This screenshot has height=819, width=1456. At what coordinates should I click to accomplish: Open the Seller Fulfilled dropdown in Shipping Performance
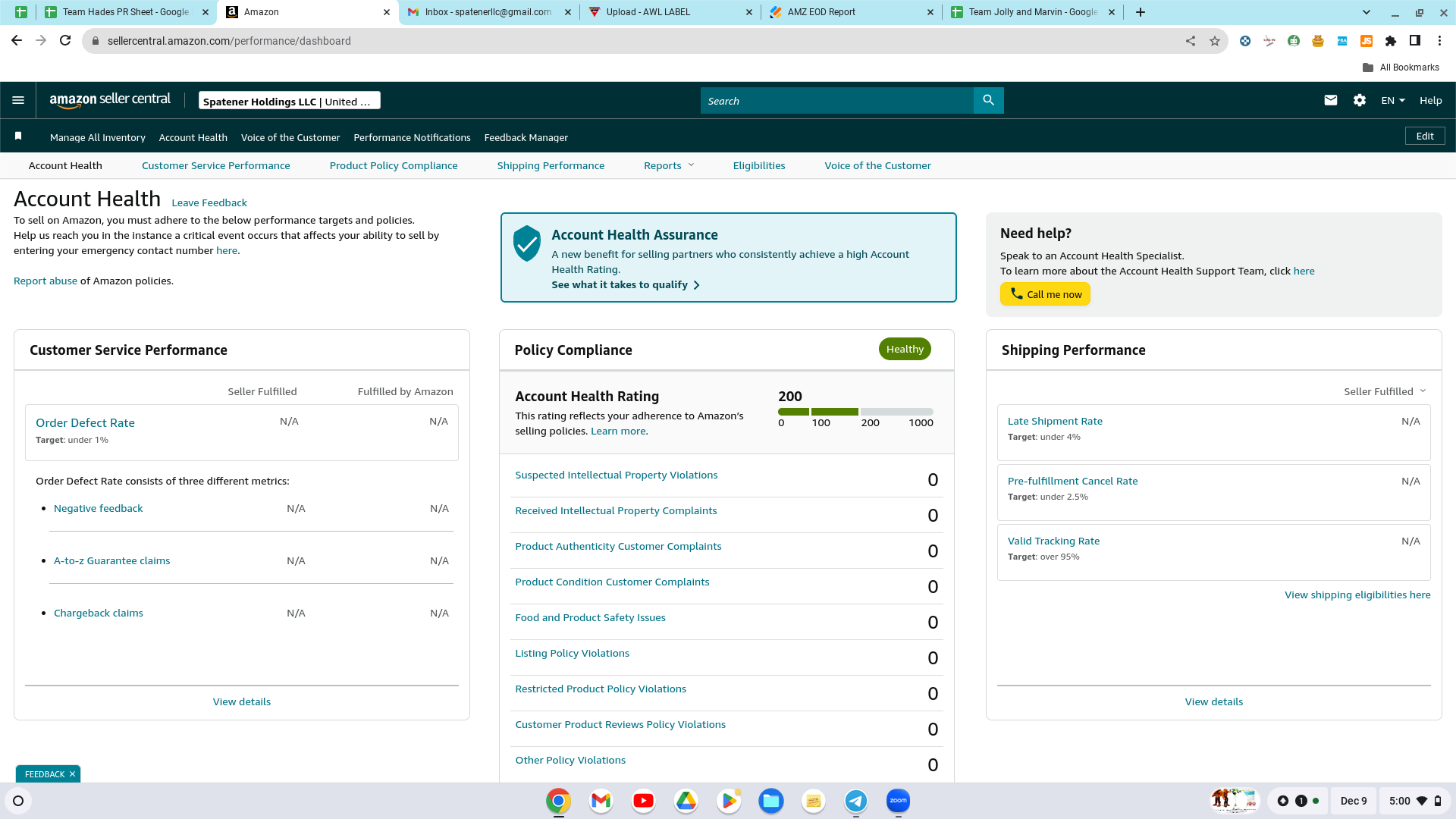point(1385,391)
